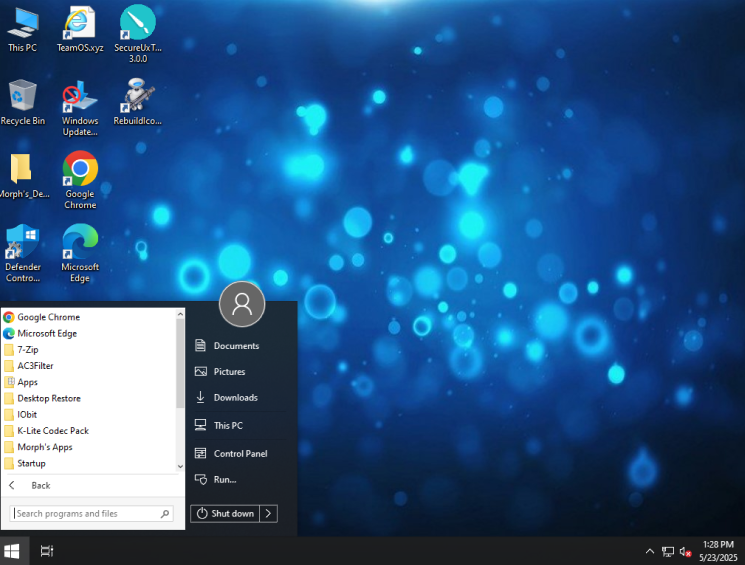Expand the Startup folder in Start menu
This screenshot has height=565, width=745.
[x=88, y=463]
